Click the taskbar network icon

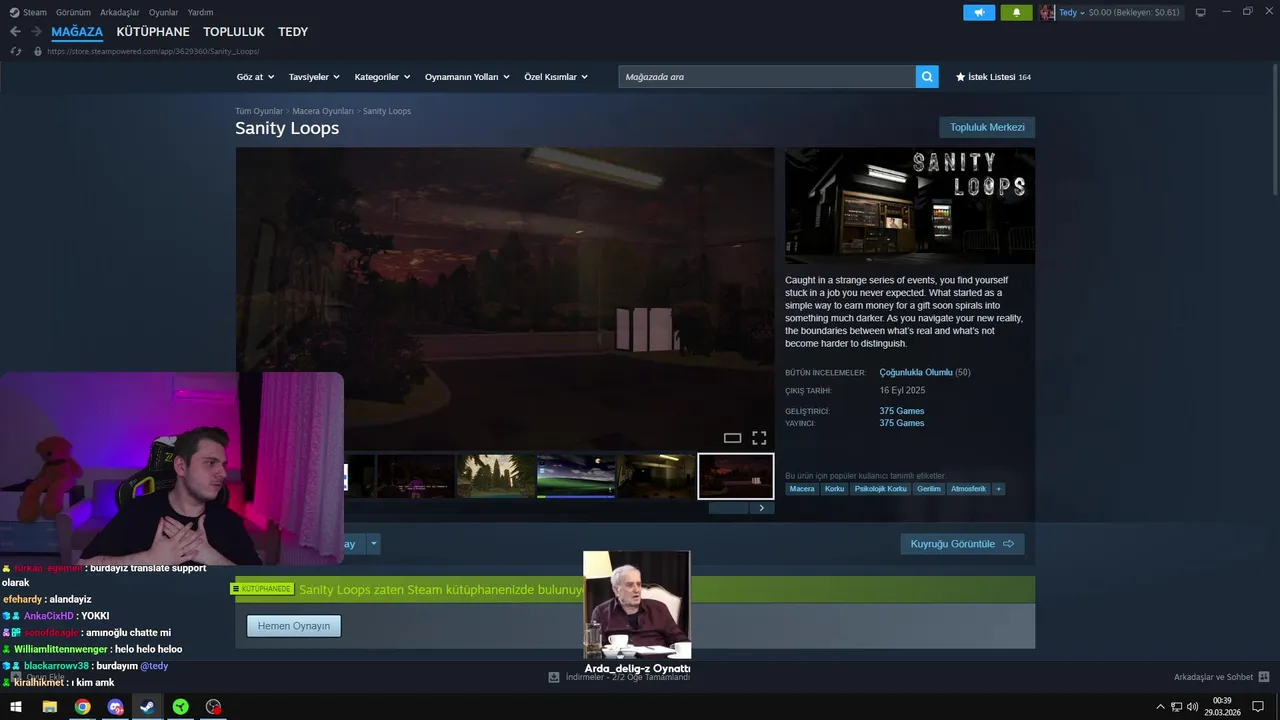pyautogui.click(x=1176, y=707)
